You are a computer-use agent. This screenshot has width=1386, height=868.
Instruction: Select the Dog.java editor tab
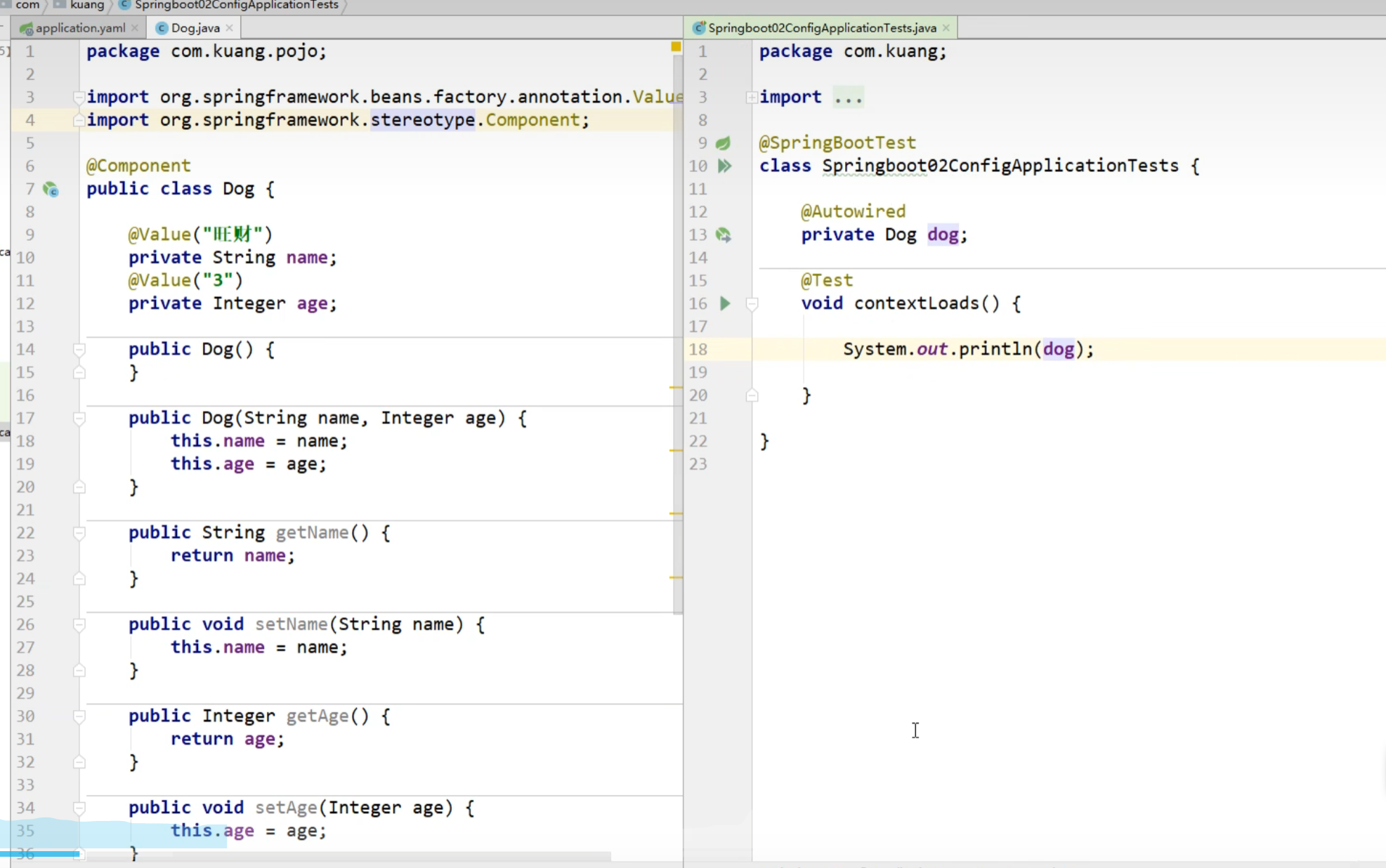pyautogui.click(x=195, y=28)
